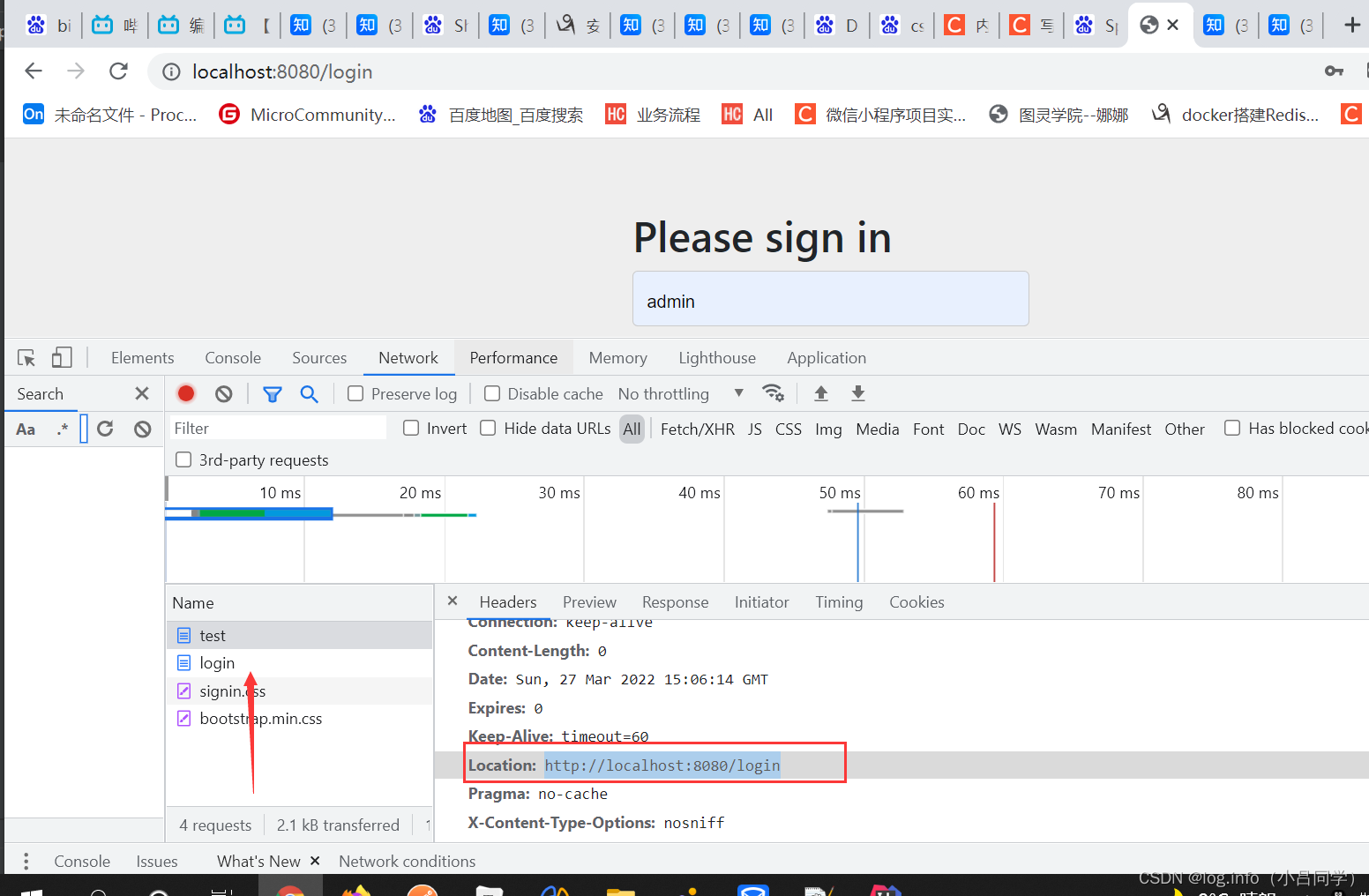Click the Location header URL value
This screenshot has width=1369, height=896.
[x=662, y=765]
